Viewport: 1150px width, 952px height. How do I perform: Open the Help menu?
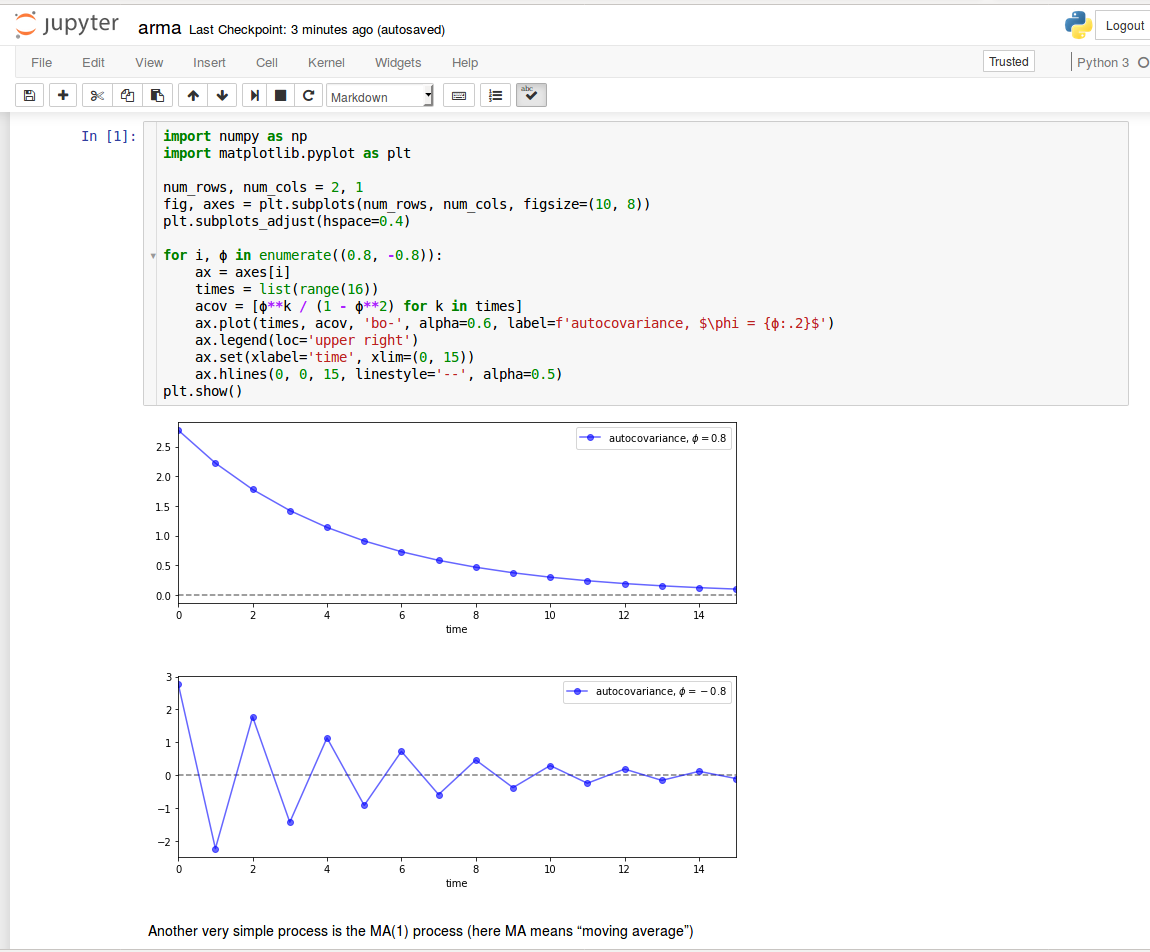click(x=465, y=62)
